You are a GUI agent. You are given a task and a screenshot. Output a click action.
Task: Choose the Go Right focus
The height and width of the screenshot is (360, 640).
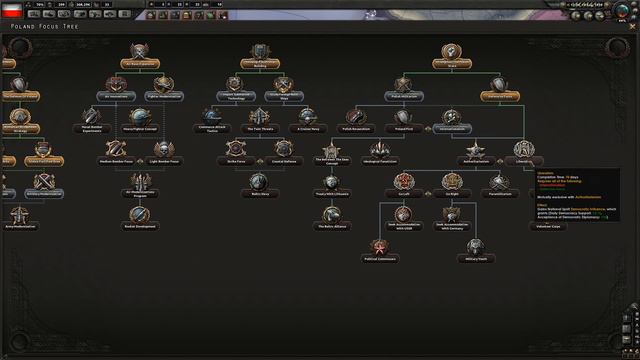coord(452,186)
